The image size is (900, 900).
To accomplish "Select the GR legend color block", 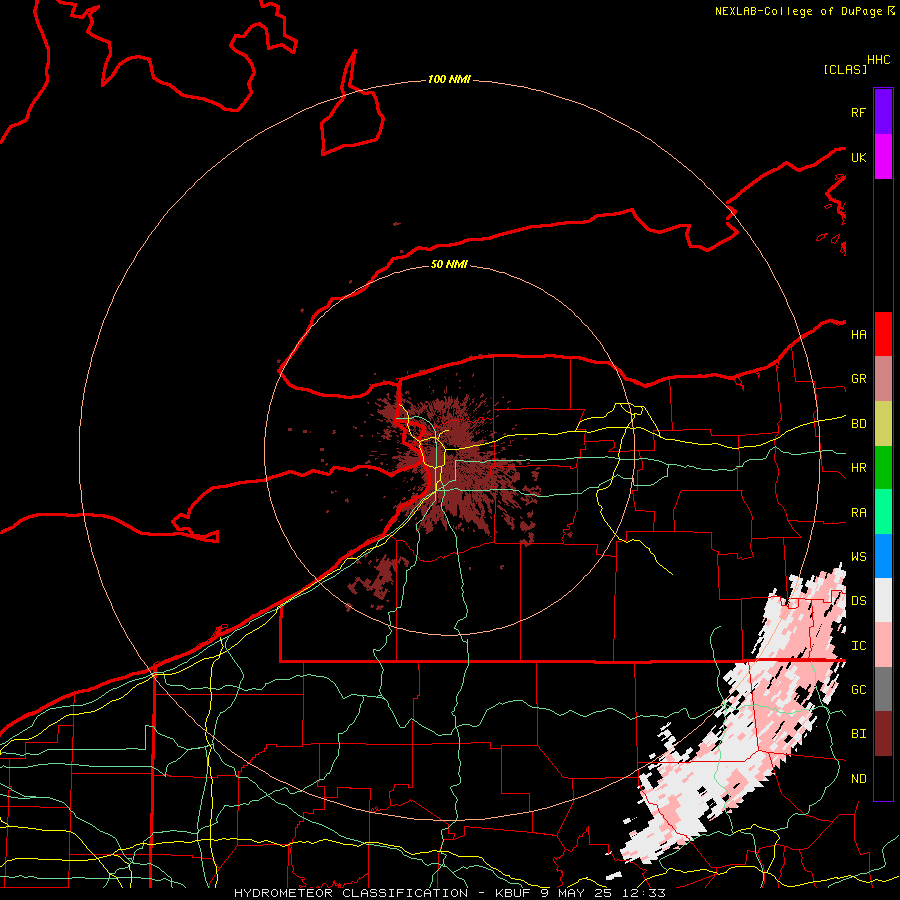I will tap(883, 379).
